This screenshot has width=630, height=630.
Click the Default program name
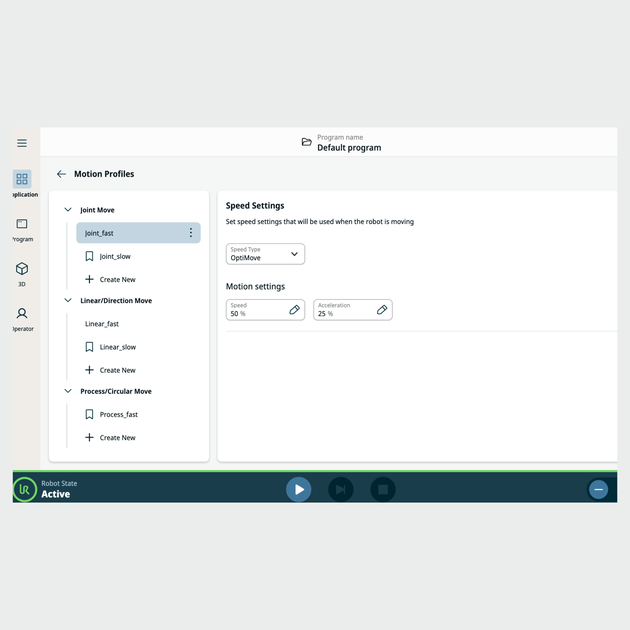coord(349,148)
